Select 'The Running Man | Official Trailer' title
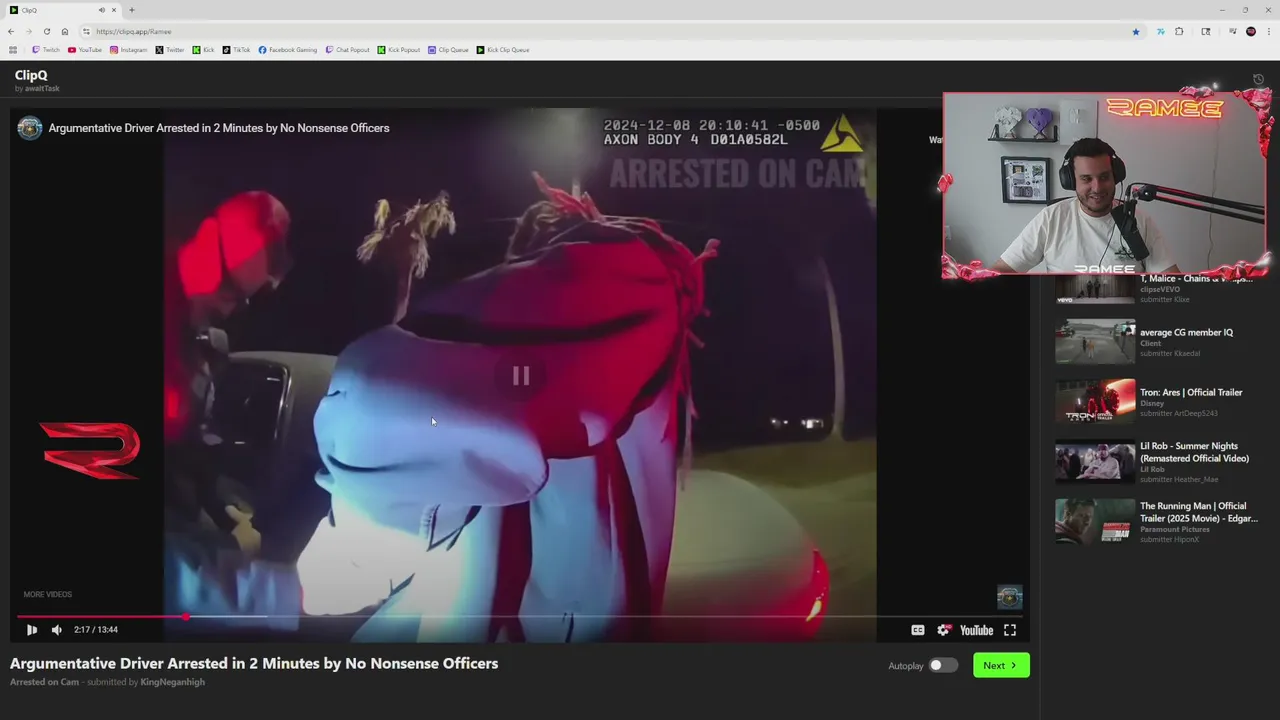The image size is (1280, 720). click(x=1199, y=512)
